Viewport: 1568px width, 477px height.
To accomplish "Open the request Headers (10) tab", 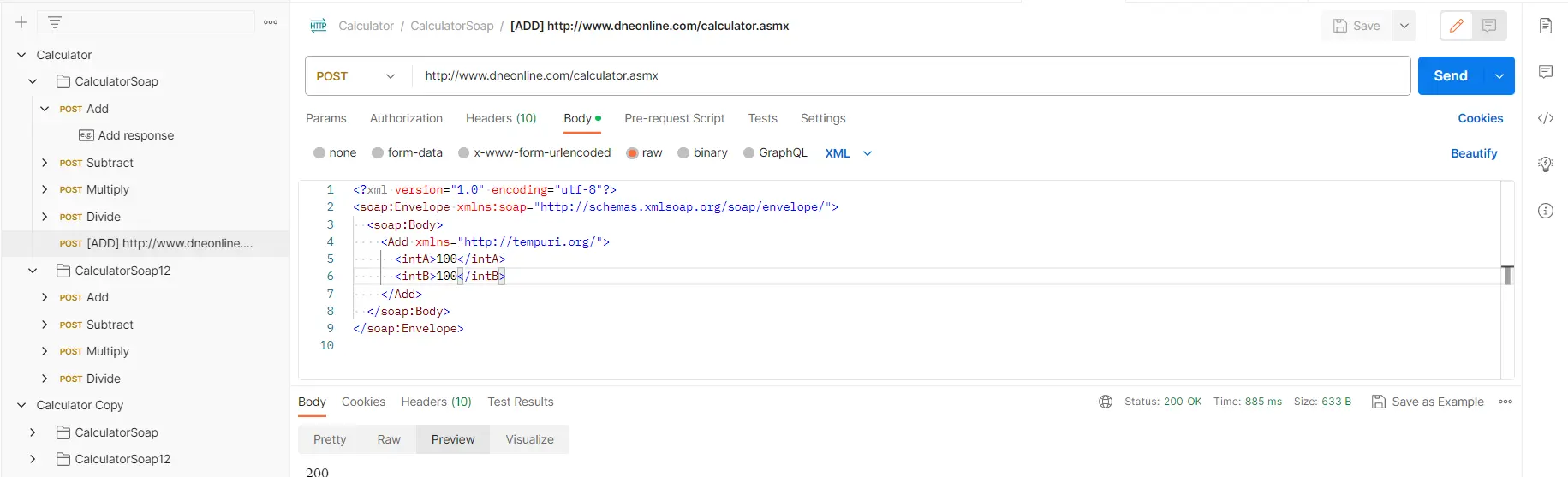I will (x=501, y=118).
